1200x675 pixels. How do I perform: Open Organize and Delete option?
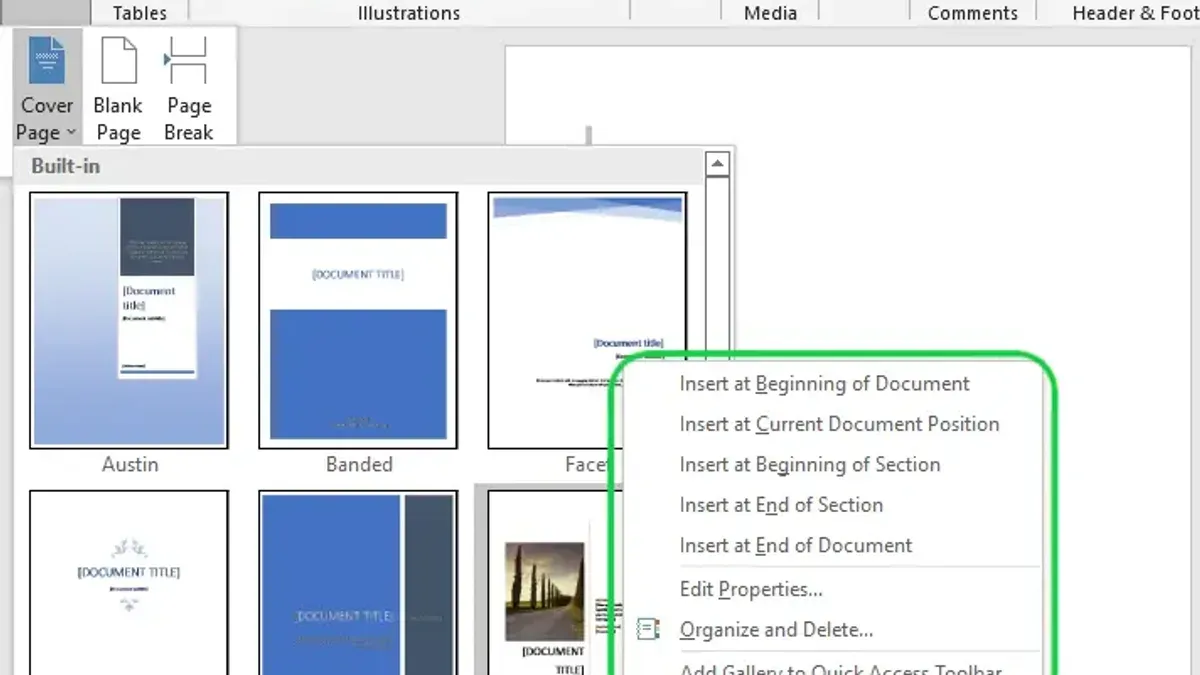[x=776, y=630]
